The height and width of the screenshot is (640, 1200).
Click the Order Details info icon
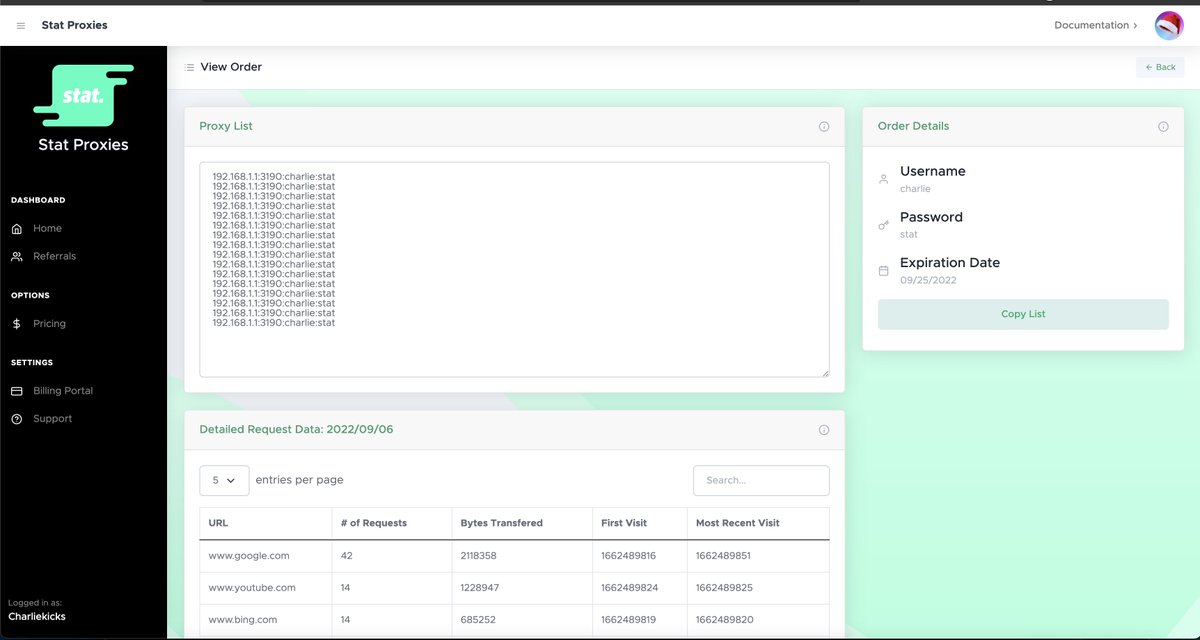[x=1163, y=127]
